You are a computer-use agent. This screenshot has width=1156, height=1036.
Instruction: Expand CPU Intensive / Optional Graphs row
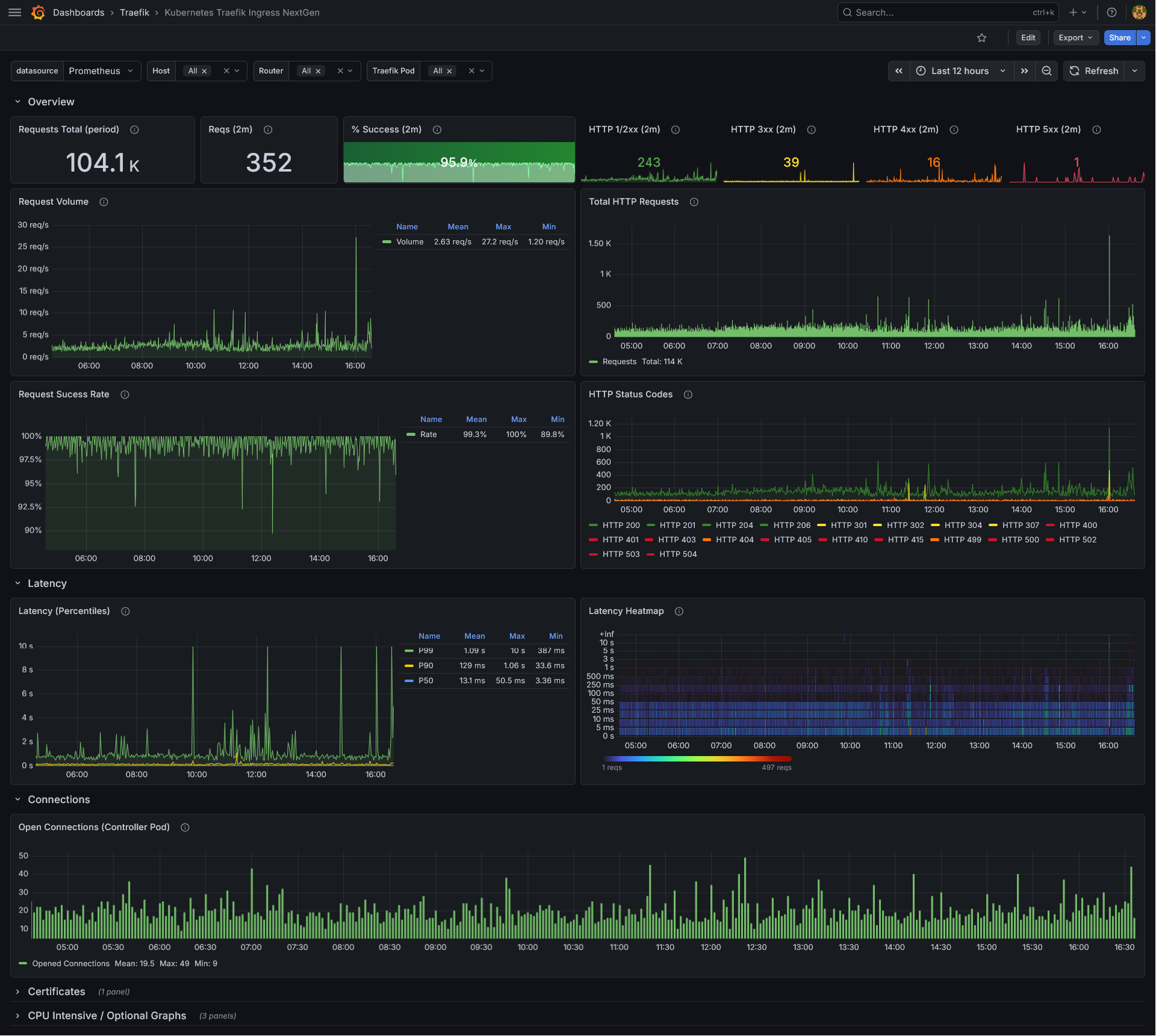pos(18,1016)
